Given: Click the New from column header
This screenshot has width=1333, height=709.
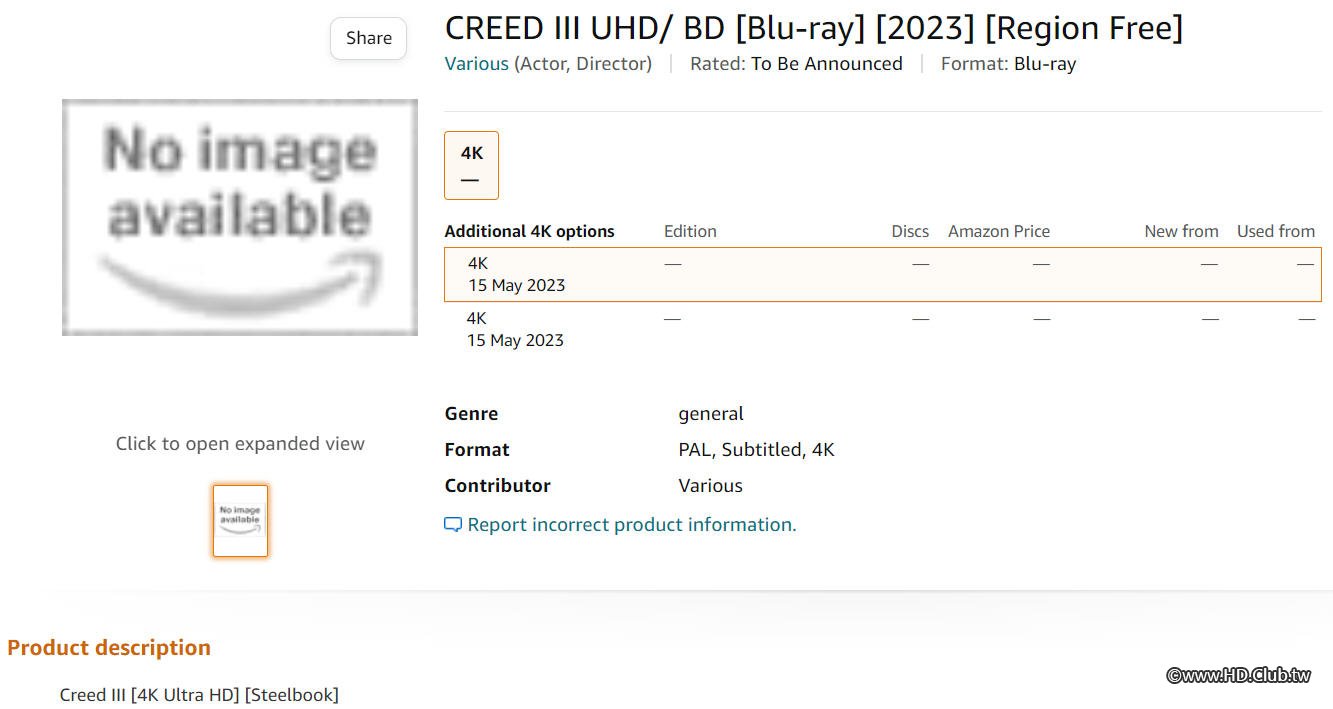Looking at the screenshot, I should coord(1181,231).
